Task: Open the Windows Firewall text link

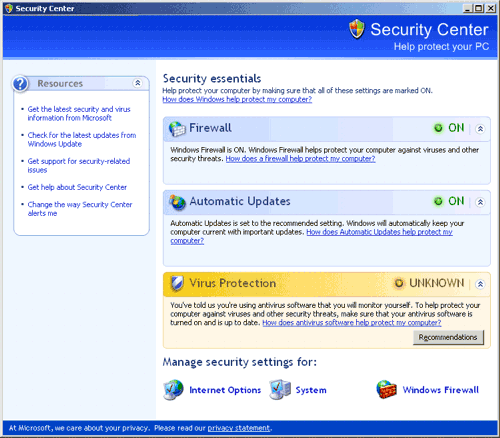Action: pos(441,390)
